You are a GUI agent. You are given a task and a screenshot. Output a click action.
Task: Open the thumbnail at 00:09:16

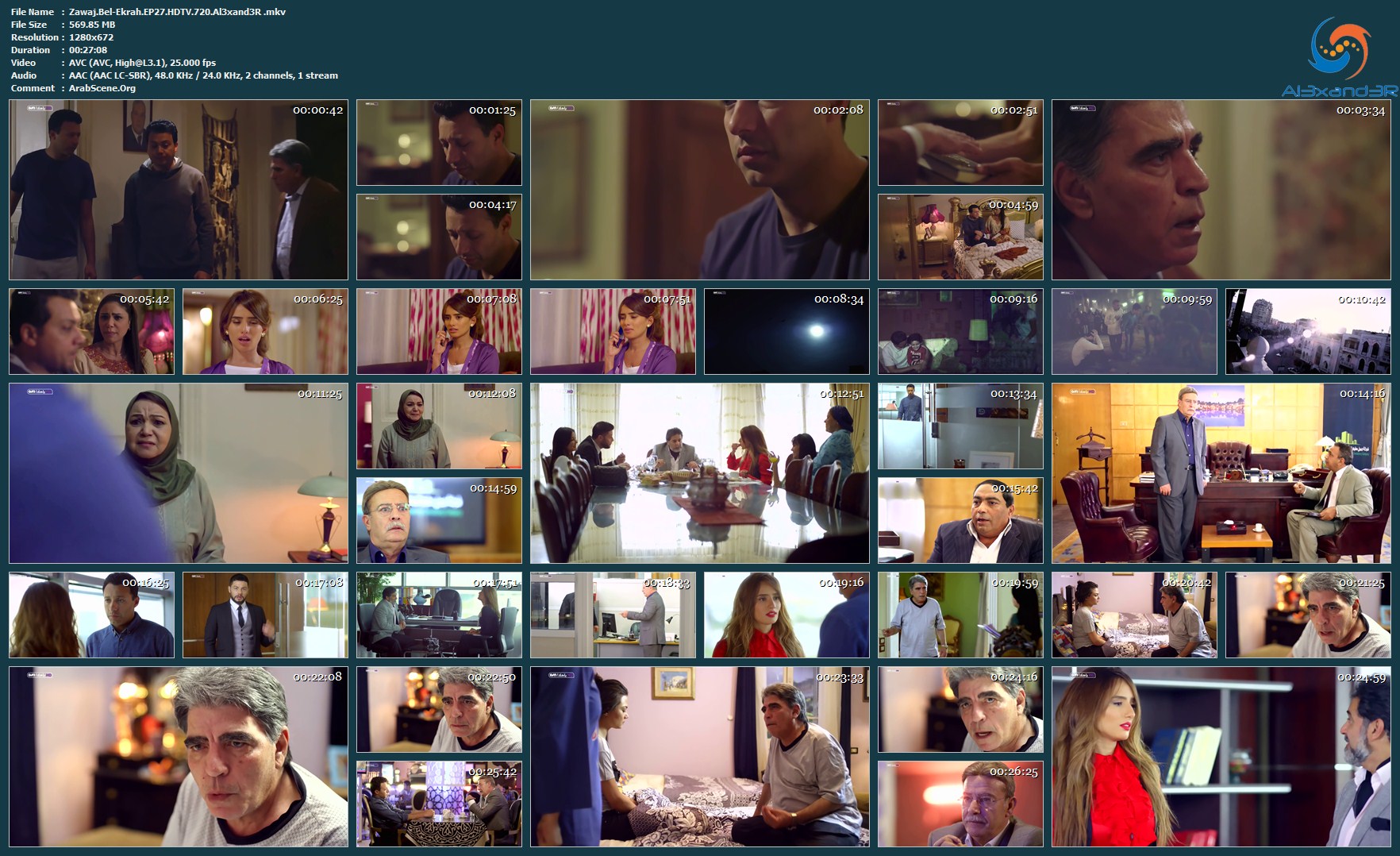point(960,331)
